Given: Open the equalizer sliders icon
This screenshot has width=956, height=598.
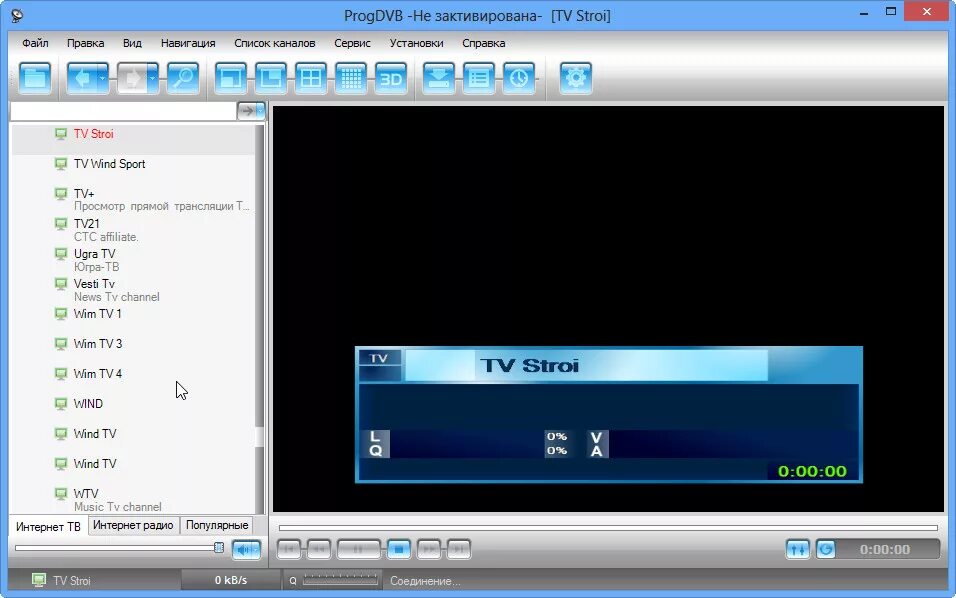Looking at the screenshot, I should (797, 549).
